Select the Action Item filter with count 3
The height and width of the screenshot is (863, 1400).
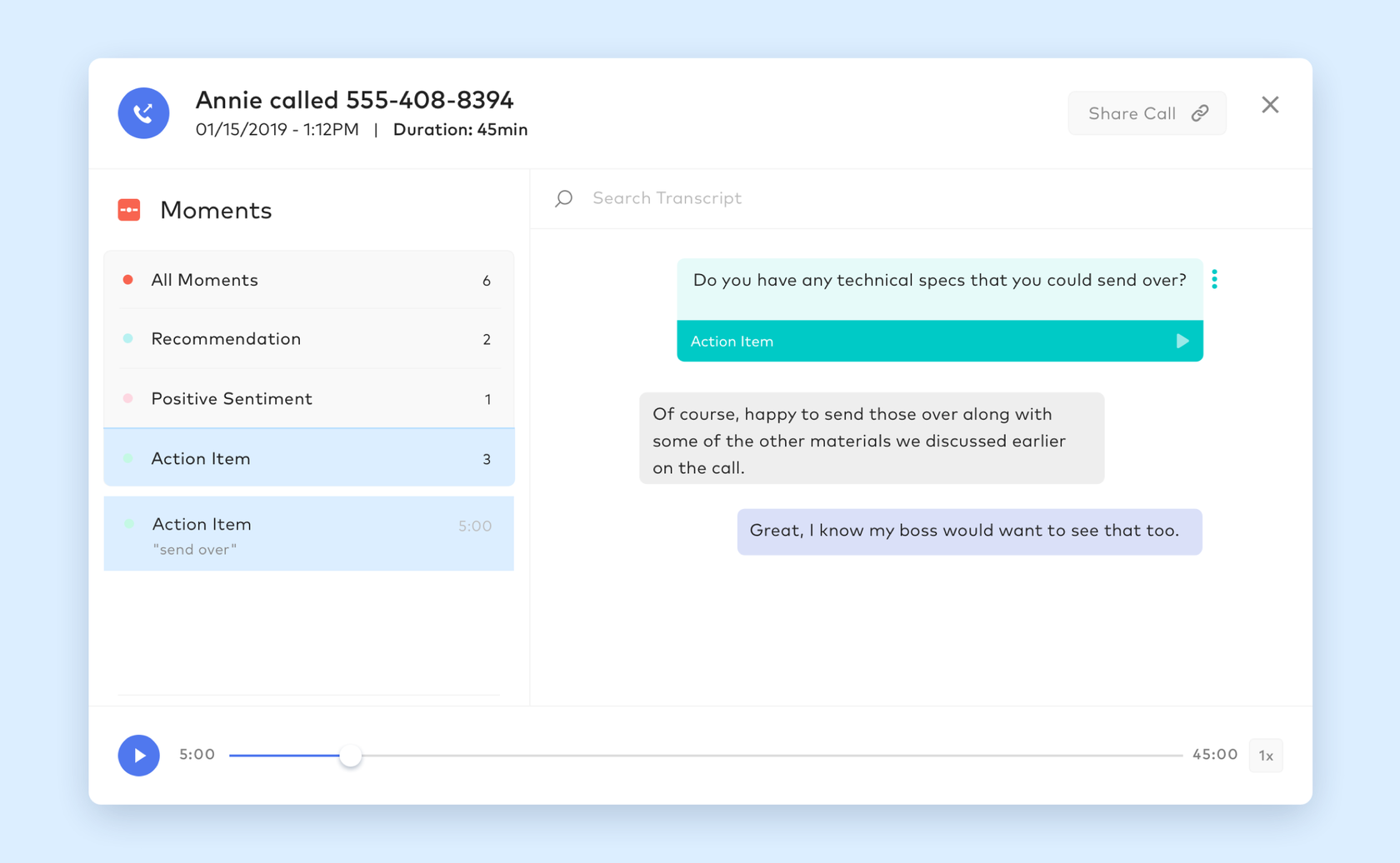[x=309, y=458]
